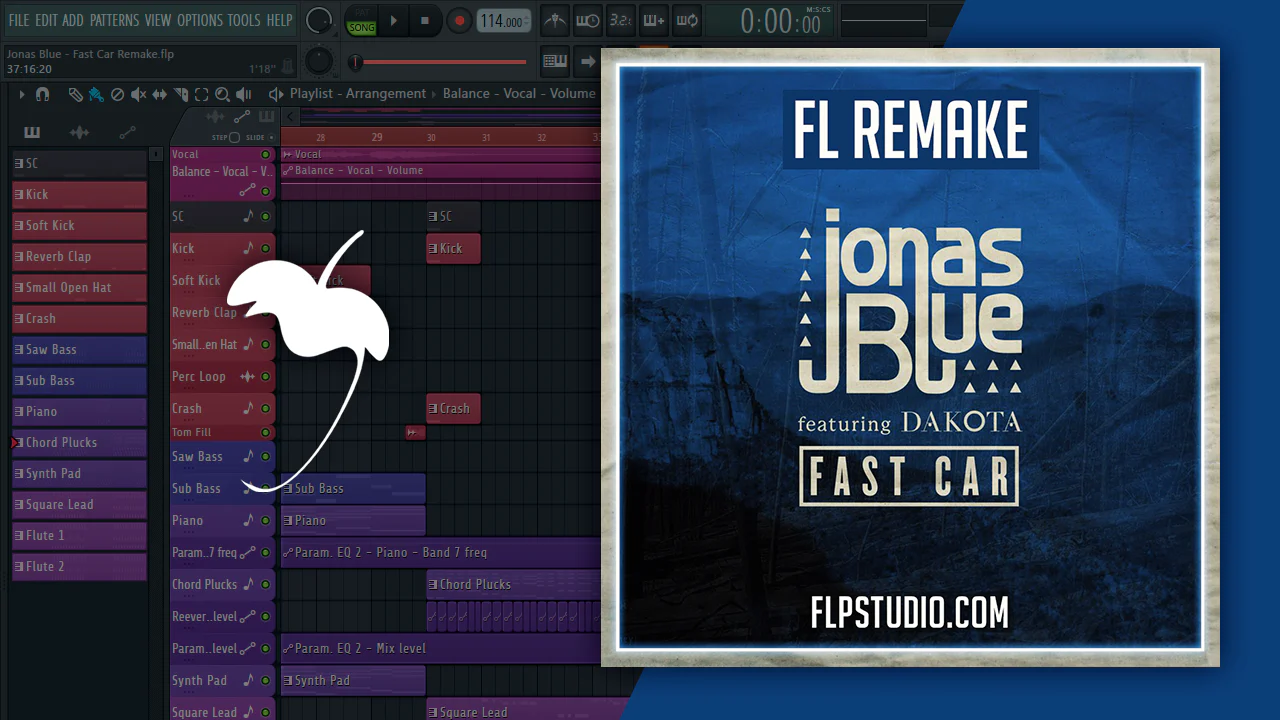
Task: Mute the Synth Pad track green light
Action: pos(266,680)
